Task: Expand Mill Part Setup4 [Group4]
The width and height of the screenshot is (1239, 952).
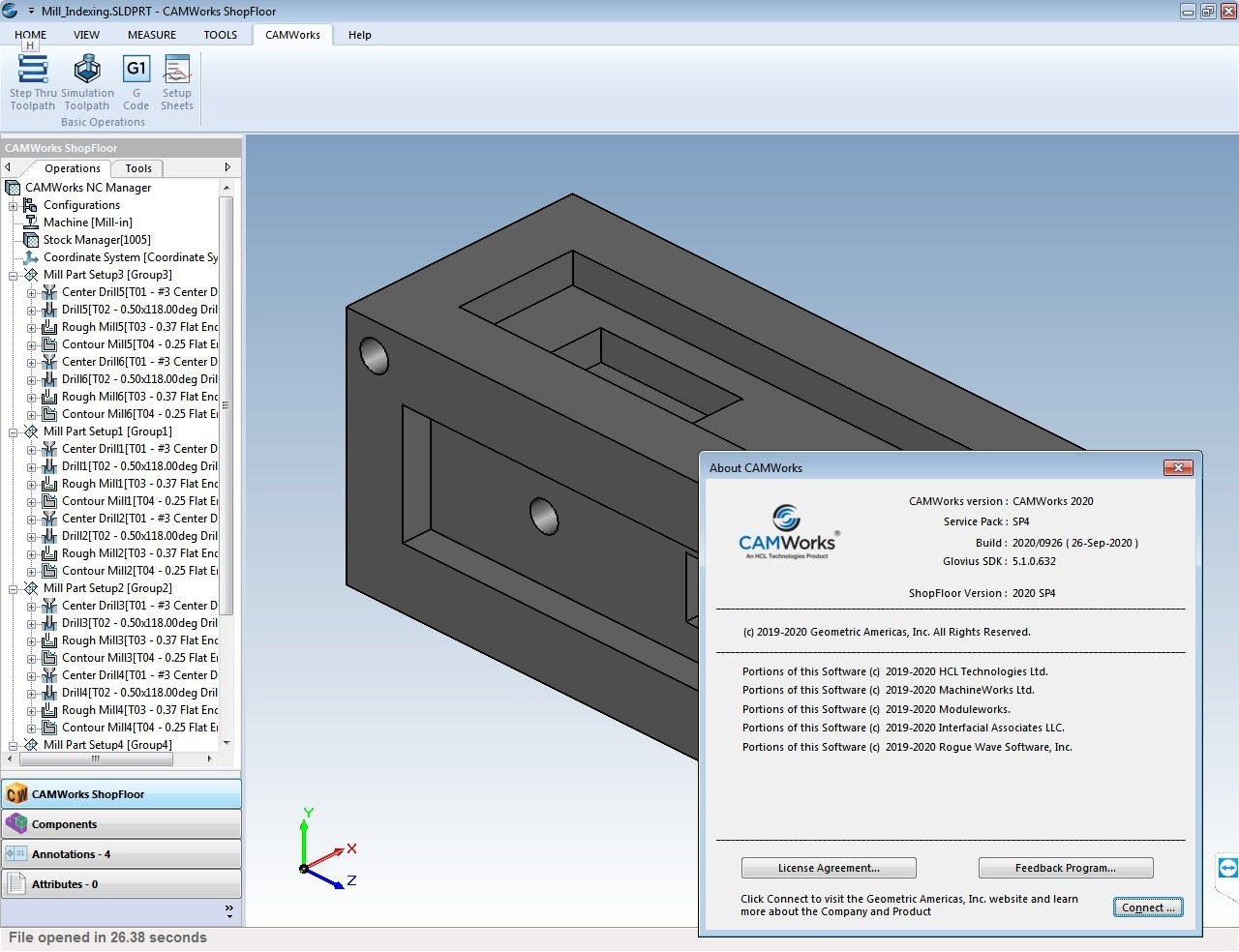Action: point(13,746)
